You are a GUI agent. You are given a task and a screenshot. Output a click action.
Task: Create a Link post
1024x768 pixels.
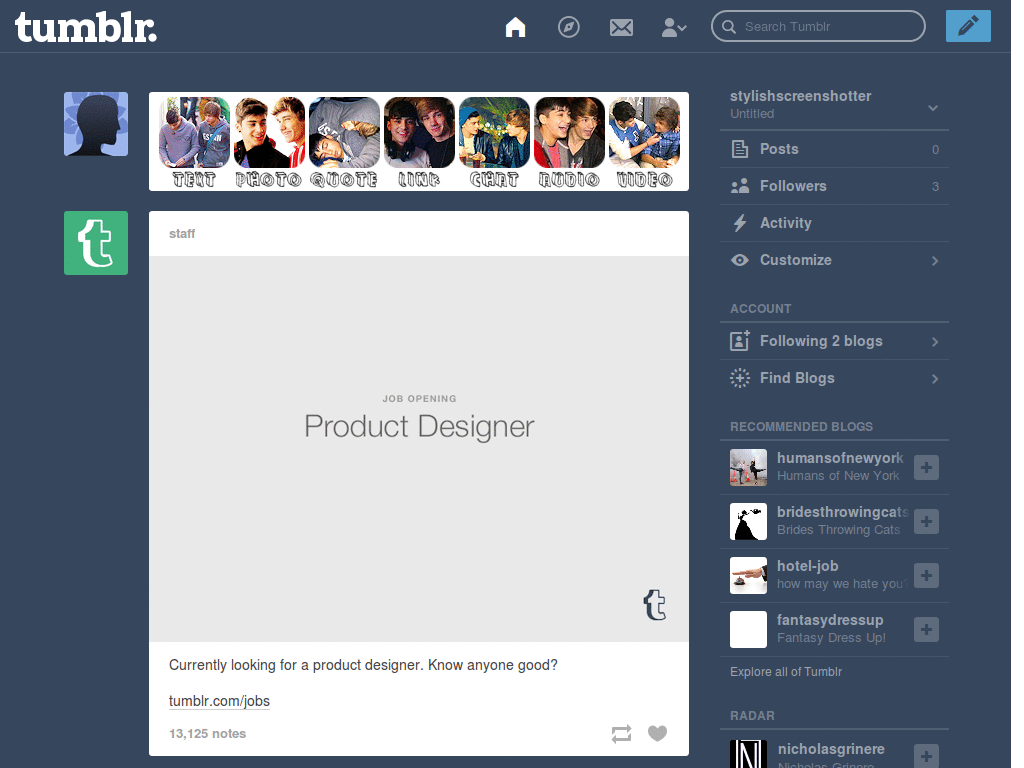coord(419,142)
